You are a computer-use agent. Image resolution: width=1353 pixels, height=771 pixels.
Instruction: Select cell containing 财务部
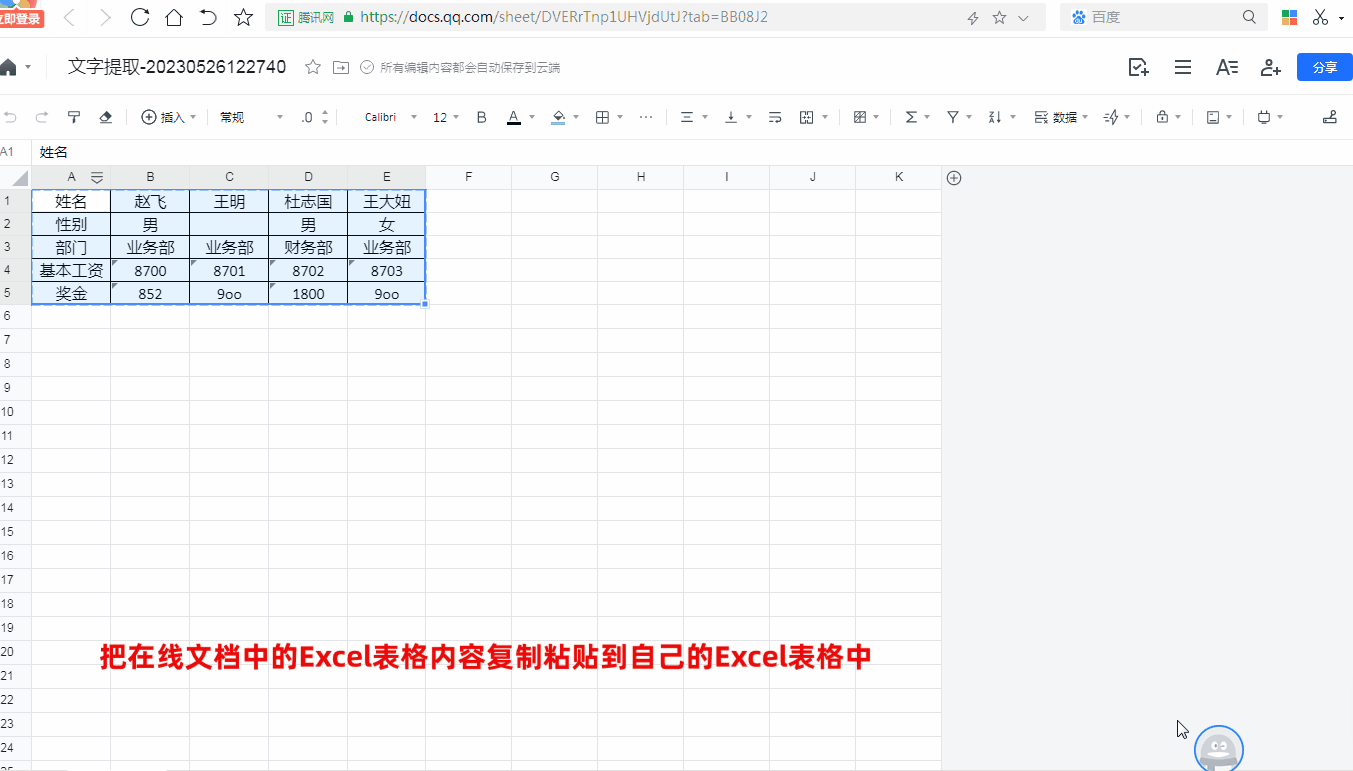[308, 248]
